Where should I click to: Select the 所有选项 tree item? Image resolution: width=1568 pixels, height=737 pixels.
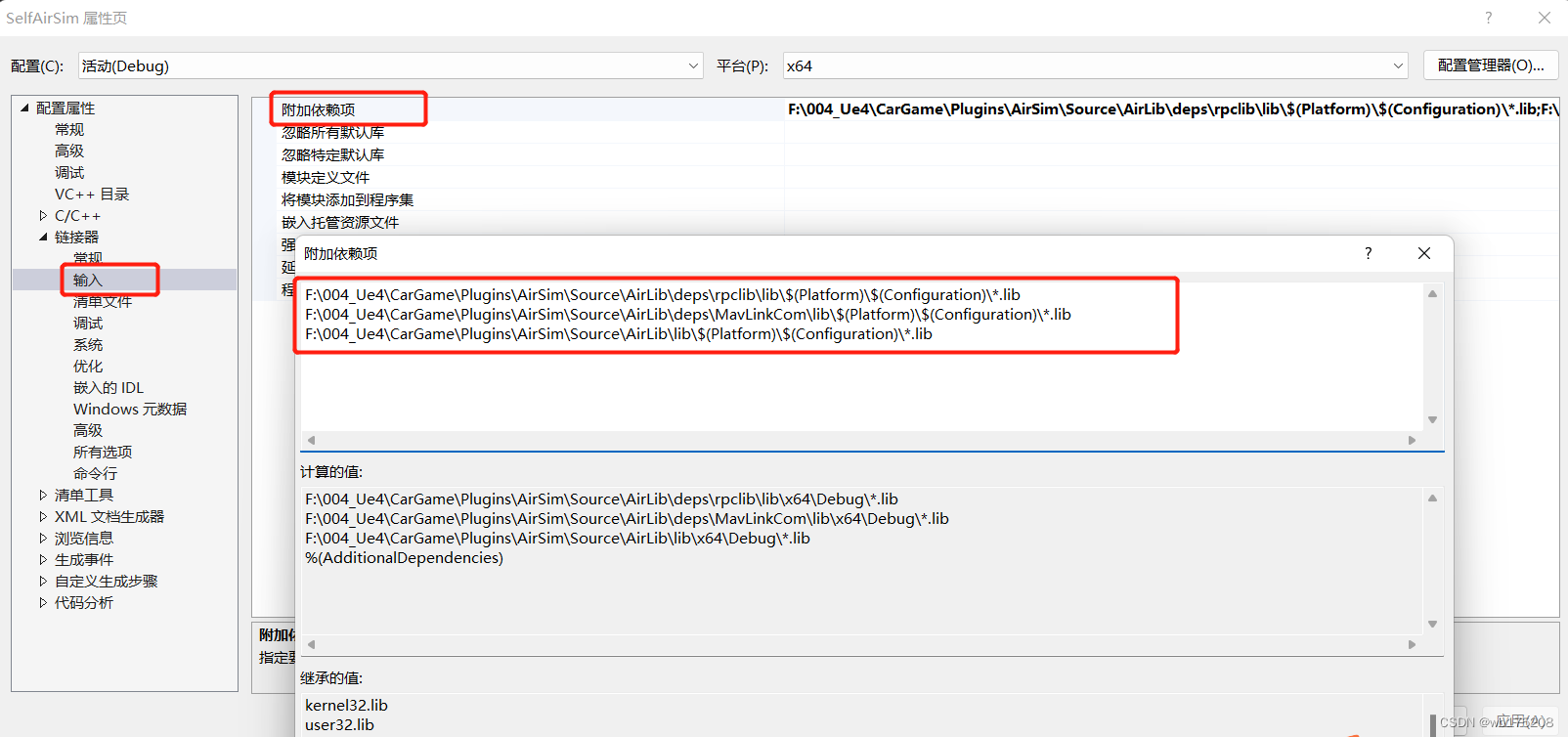click(x=103, y=452)
